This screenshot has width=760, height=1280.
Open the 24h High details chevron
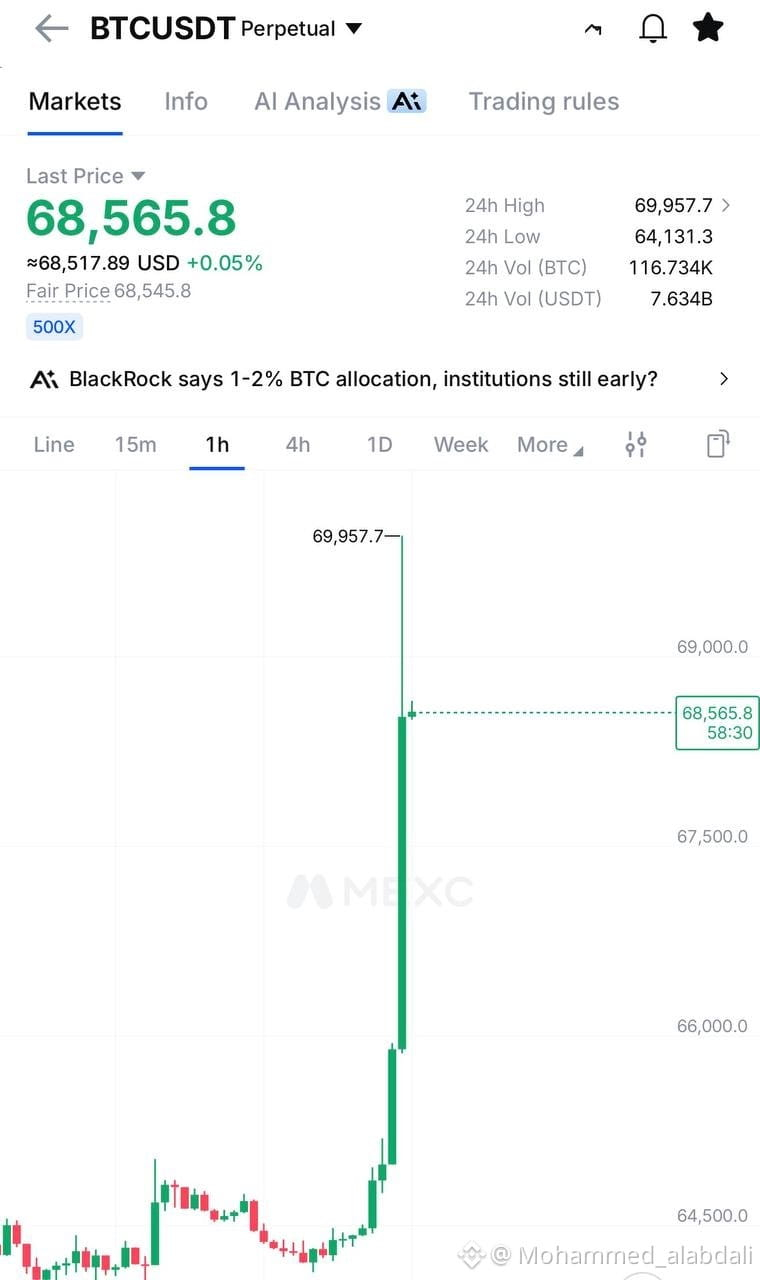[726, 205]
